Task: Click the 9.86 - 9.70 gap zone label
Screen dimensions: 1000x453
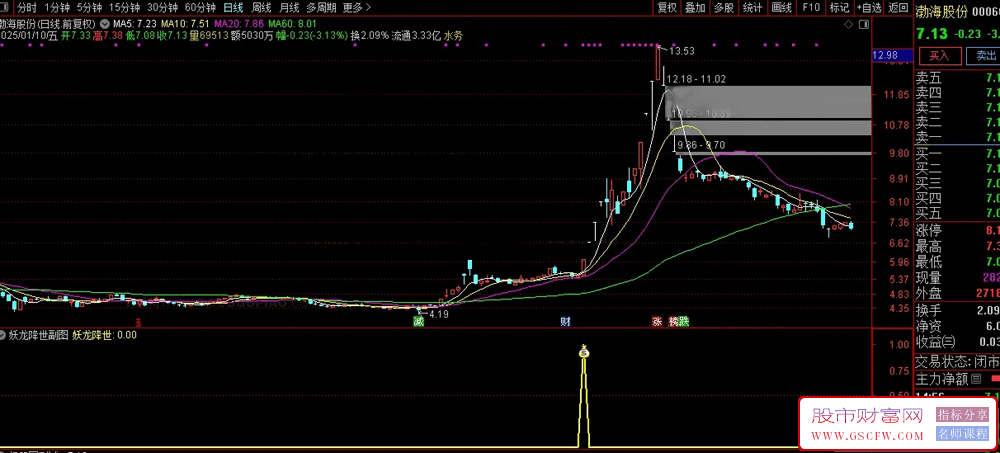Action: click(701, 145)
